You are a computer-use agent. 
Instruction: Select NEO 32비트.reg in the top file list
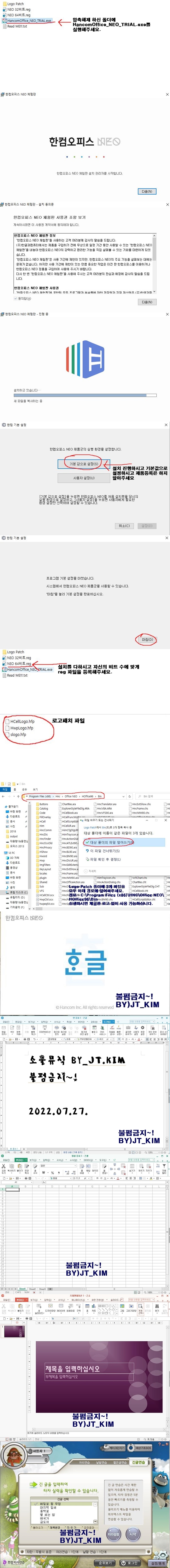coord(18,10)
